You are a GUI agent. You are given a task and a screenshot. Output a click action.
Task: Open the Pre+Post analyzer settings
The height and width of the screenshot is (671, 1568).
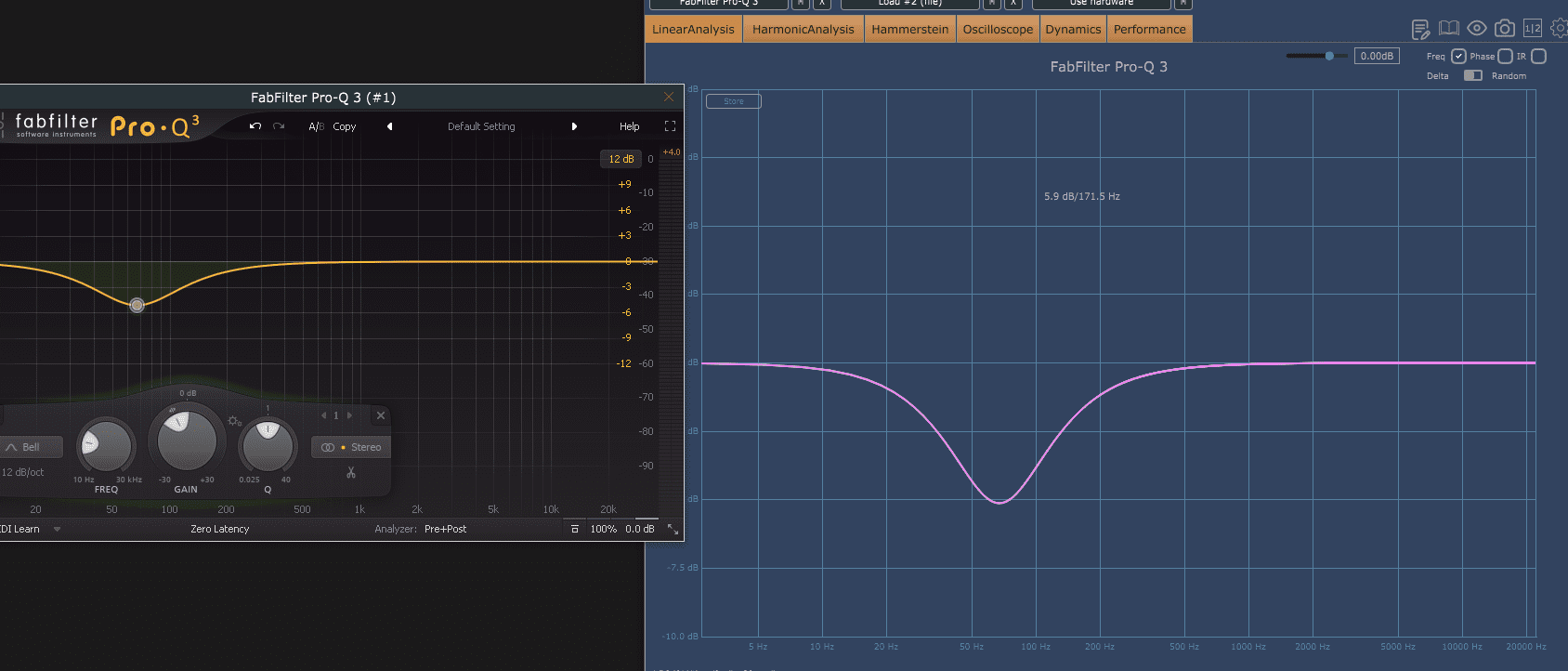pyautogui.click(x=446, y=529)
